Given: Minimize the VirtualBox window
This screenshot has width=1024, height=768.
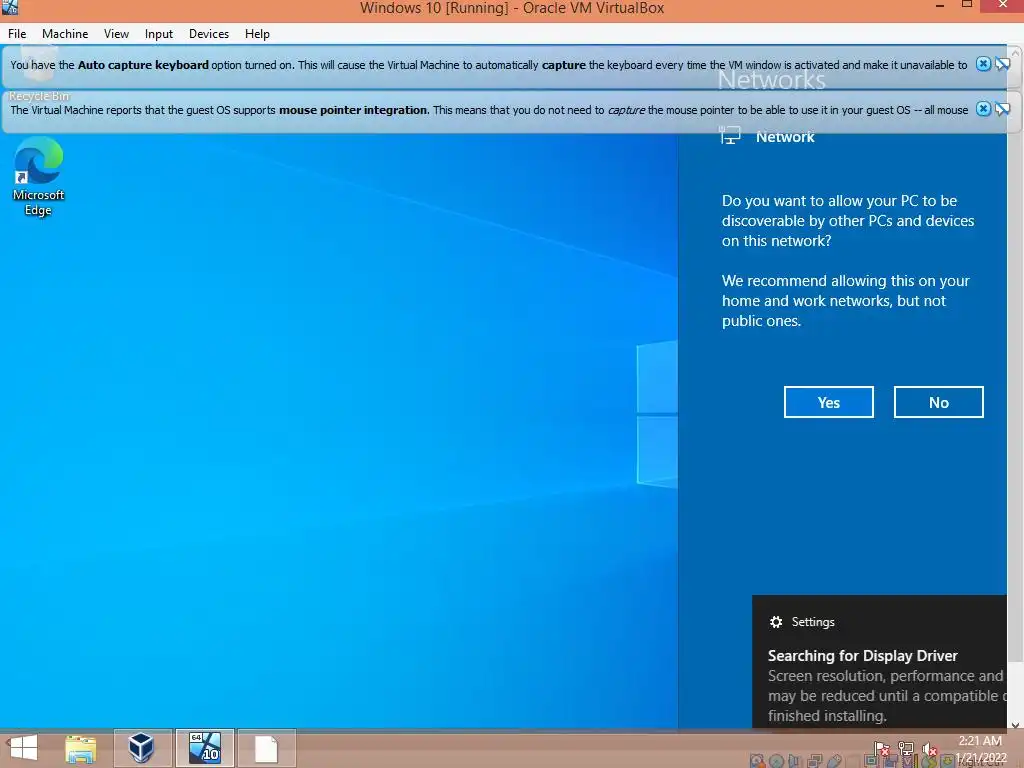Looking at the screenshot, I should [940, 6].
